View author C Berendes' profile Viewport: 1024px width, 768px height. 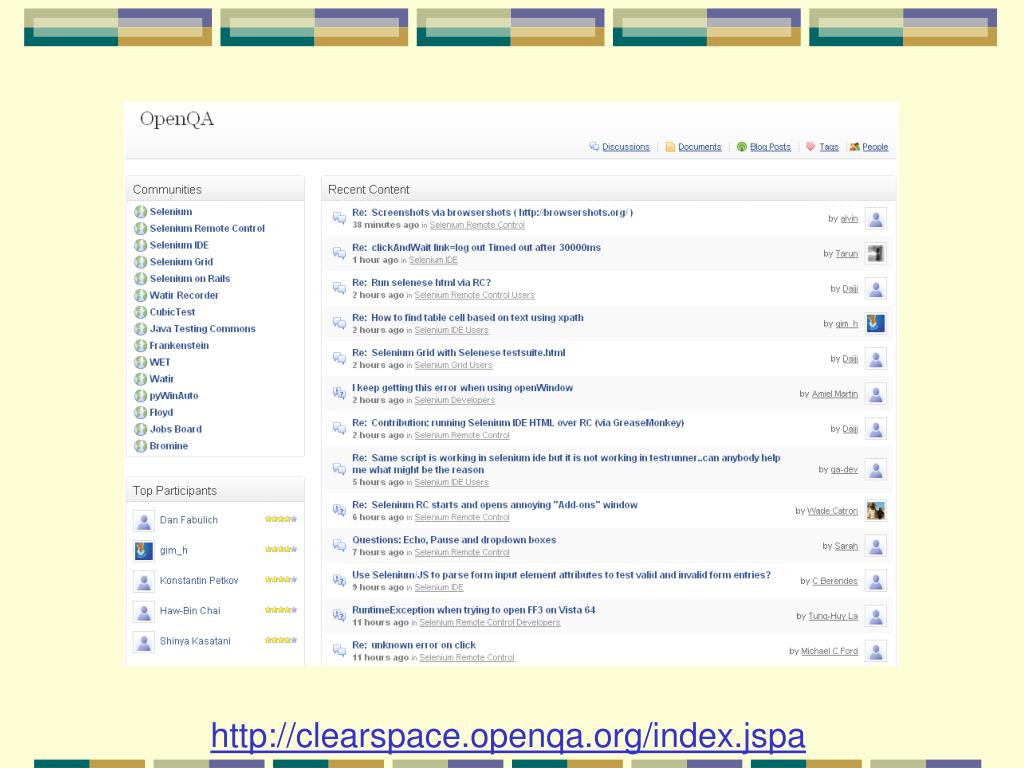point(835,581)
